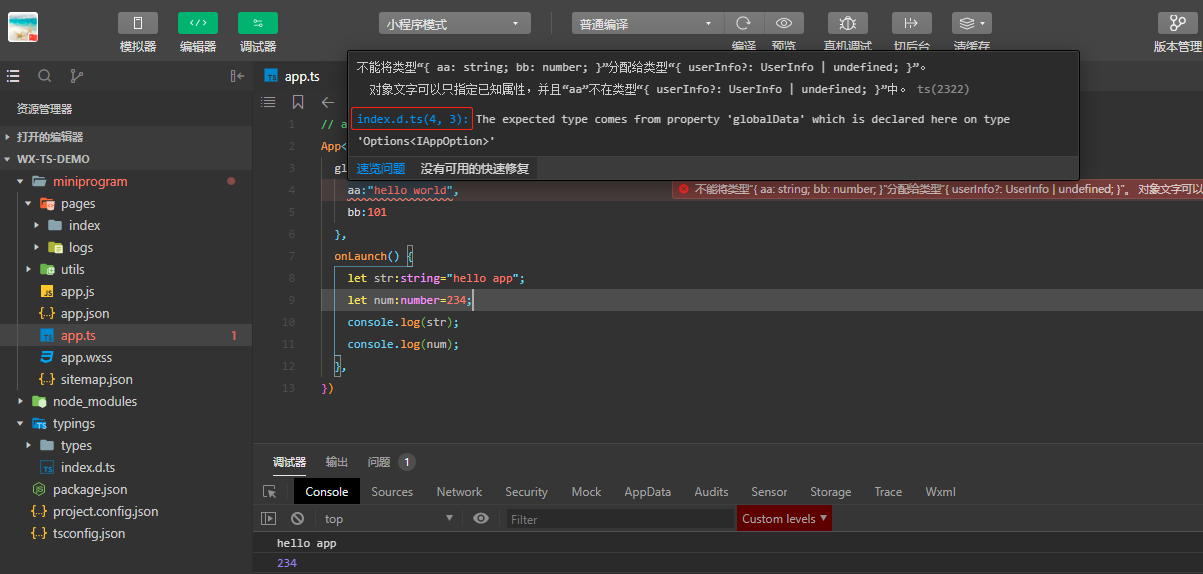Switch to the 调试器 bottom panel tab
The image size is (1203, 574).
click(289, 462)
